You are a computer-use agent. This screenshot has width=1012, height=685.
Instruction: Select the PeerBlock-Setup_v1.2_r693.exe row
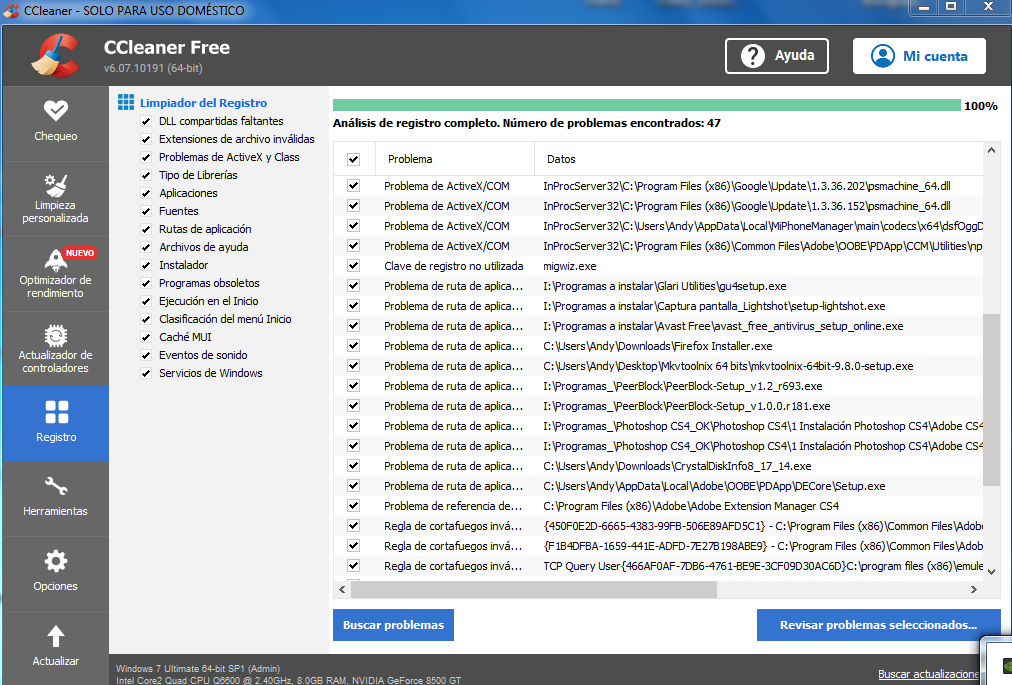point(658,386)
